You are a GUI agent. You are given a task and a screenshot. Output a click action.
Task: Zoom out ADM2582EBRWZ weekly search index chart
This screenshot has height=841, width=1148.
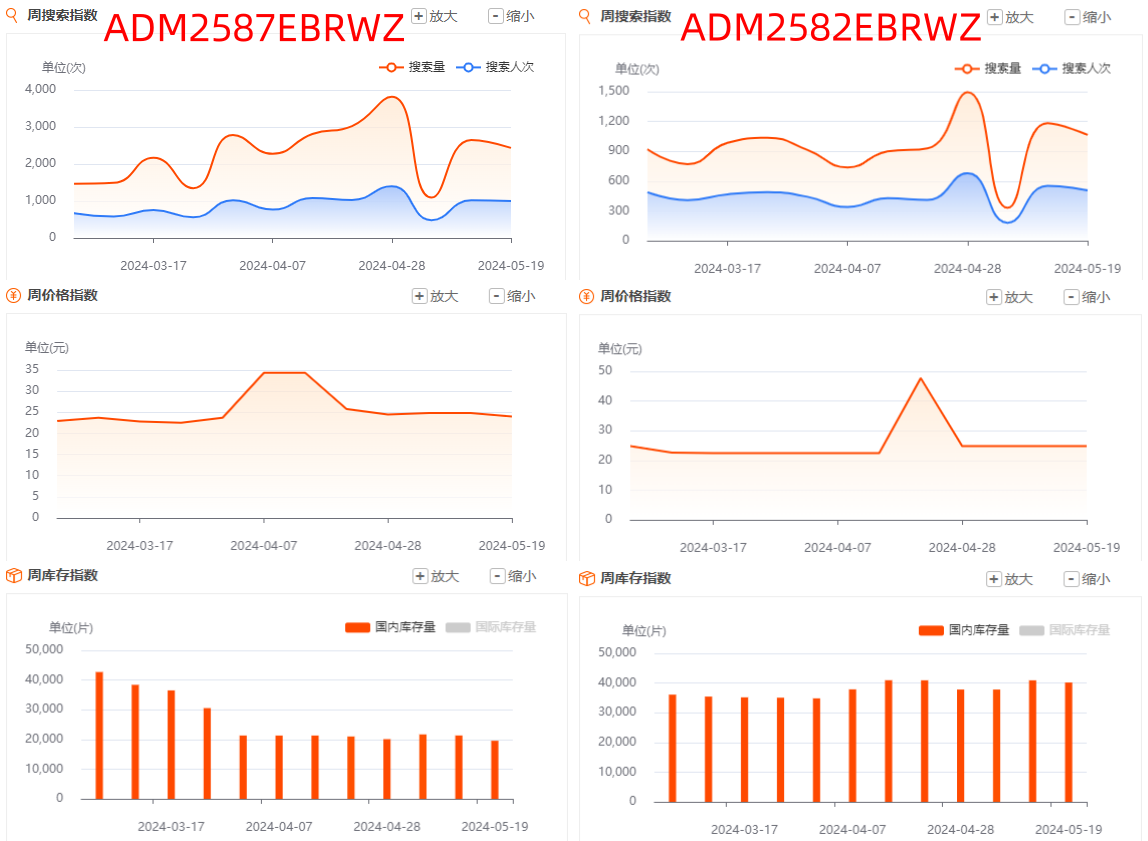(1088, 17)
